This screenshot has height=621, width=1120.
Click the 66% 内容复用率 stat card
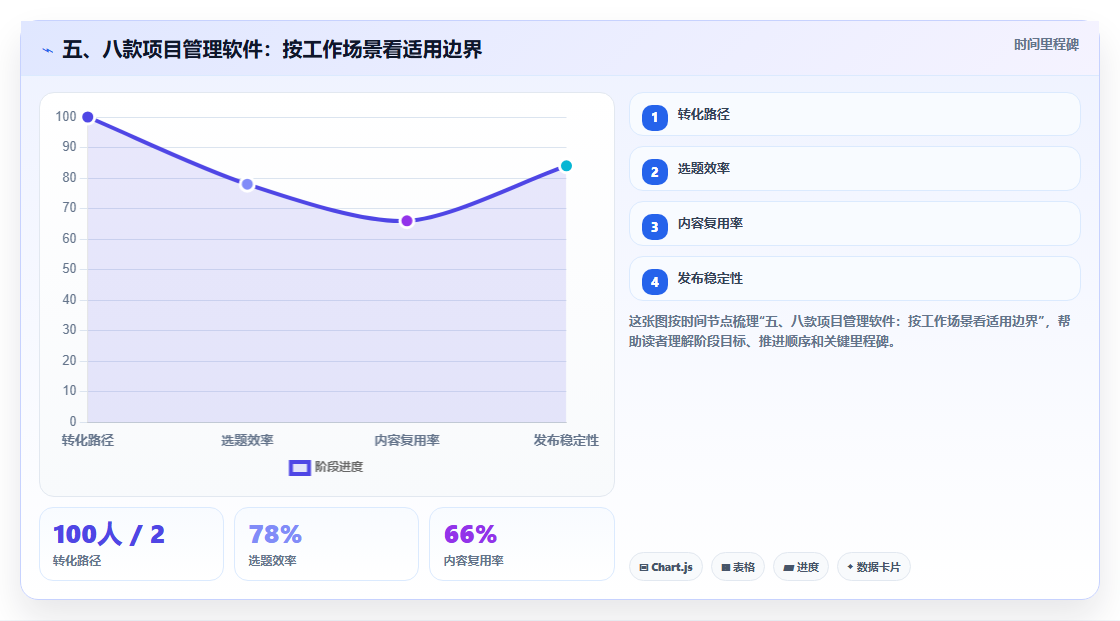click(x=521, y=545)
